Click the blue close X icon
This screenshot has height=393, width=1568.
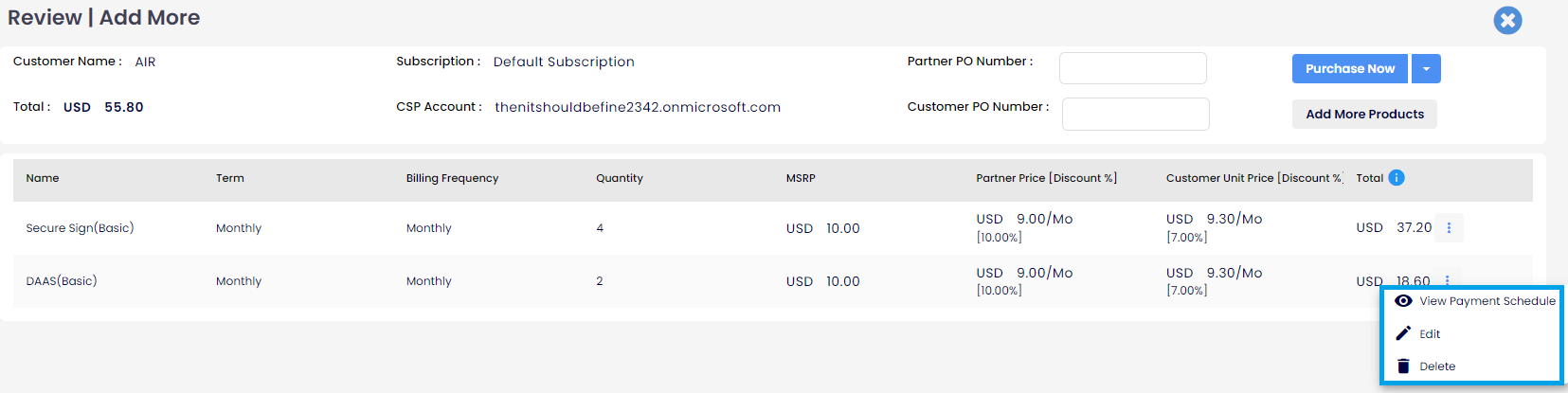pos(1507,20)
